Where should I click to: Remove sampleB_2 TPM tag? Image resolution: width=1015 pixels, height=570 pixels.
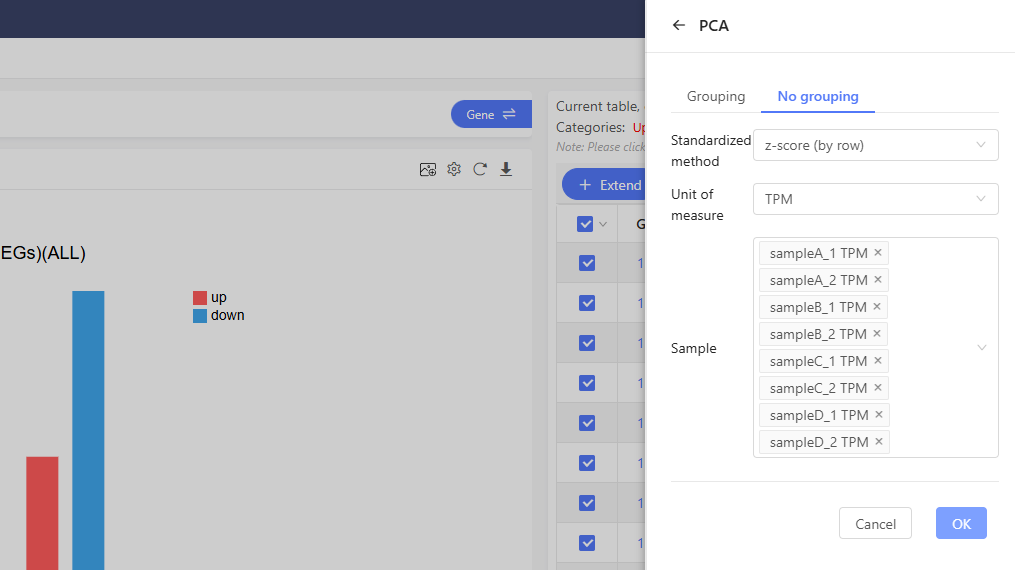coord(878,334)
